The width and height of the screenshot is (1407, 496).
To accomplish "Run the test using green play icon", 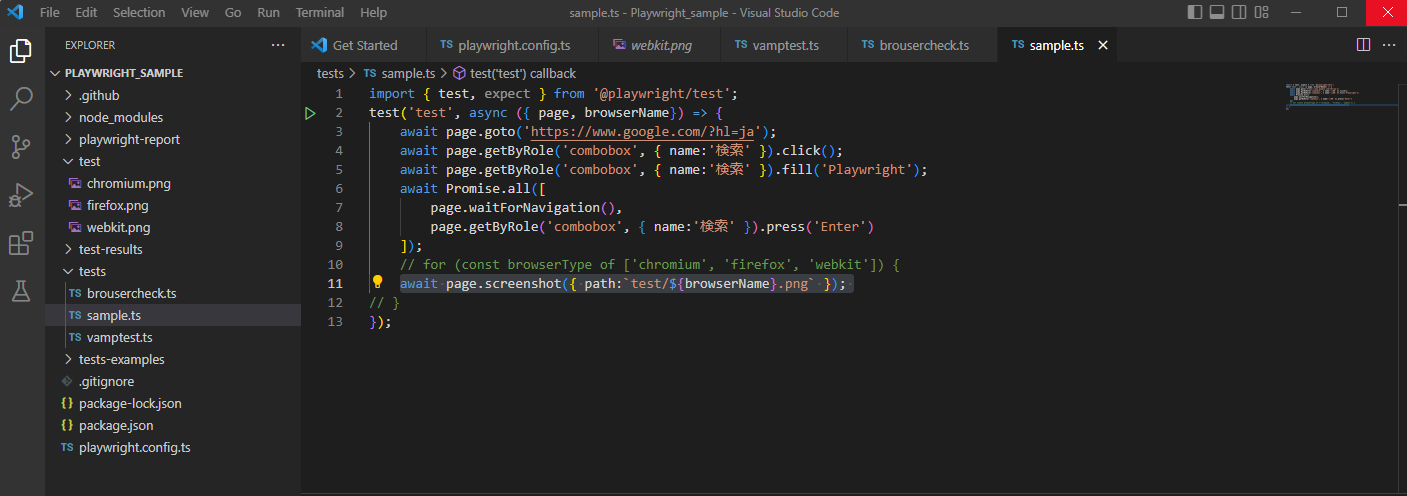I will pos(310,113).
